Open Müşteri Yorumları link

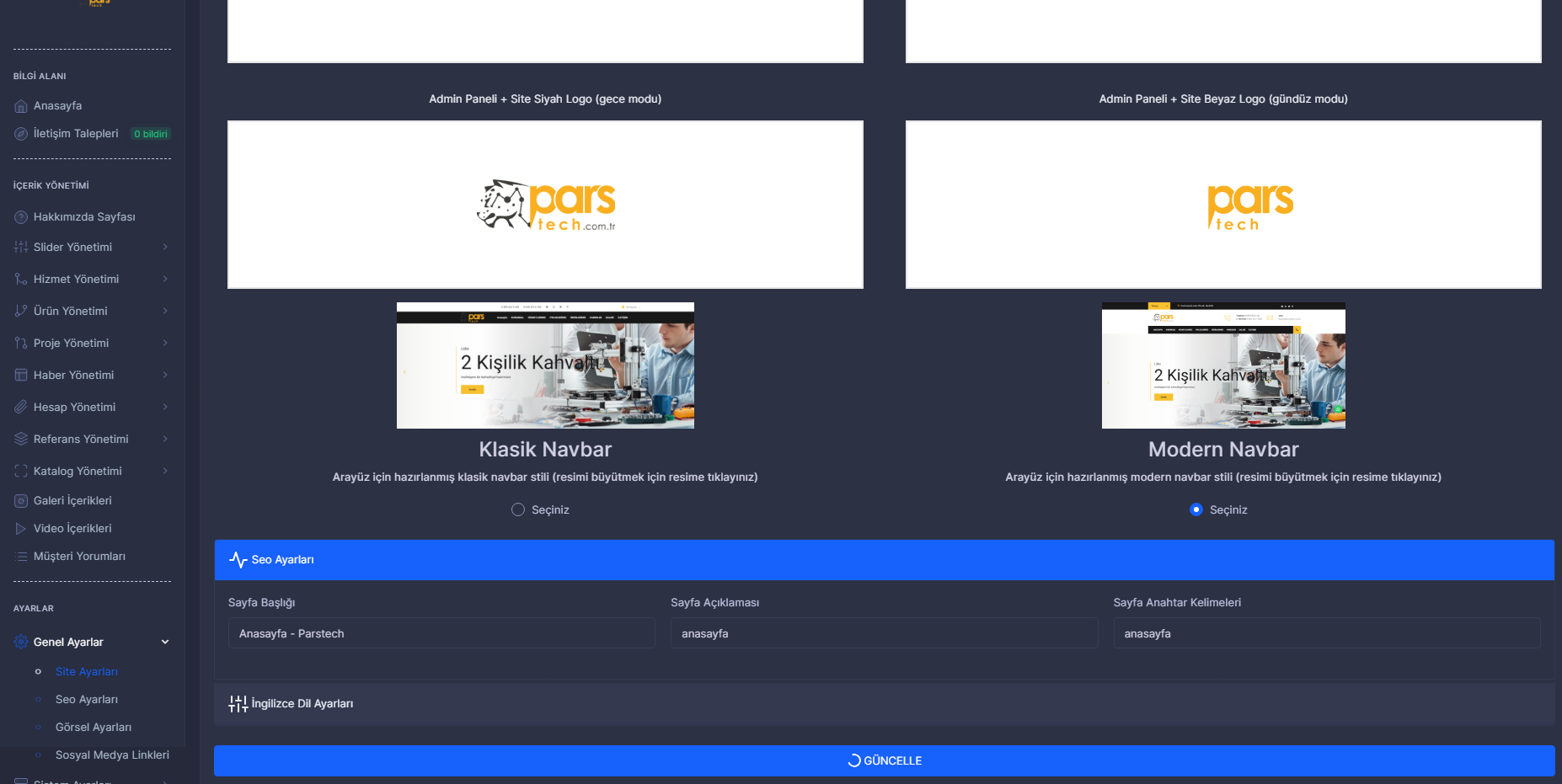click(x=79, y=557)
